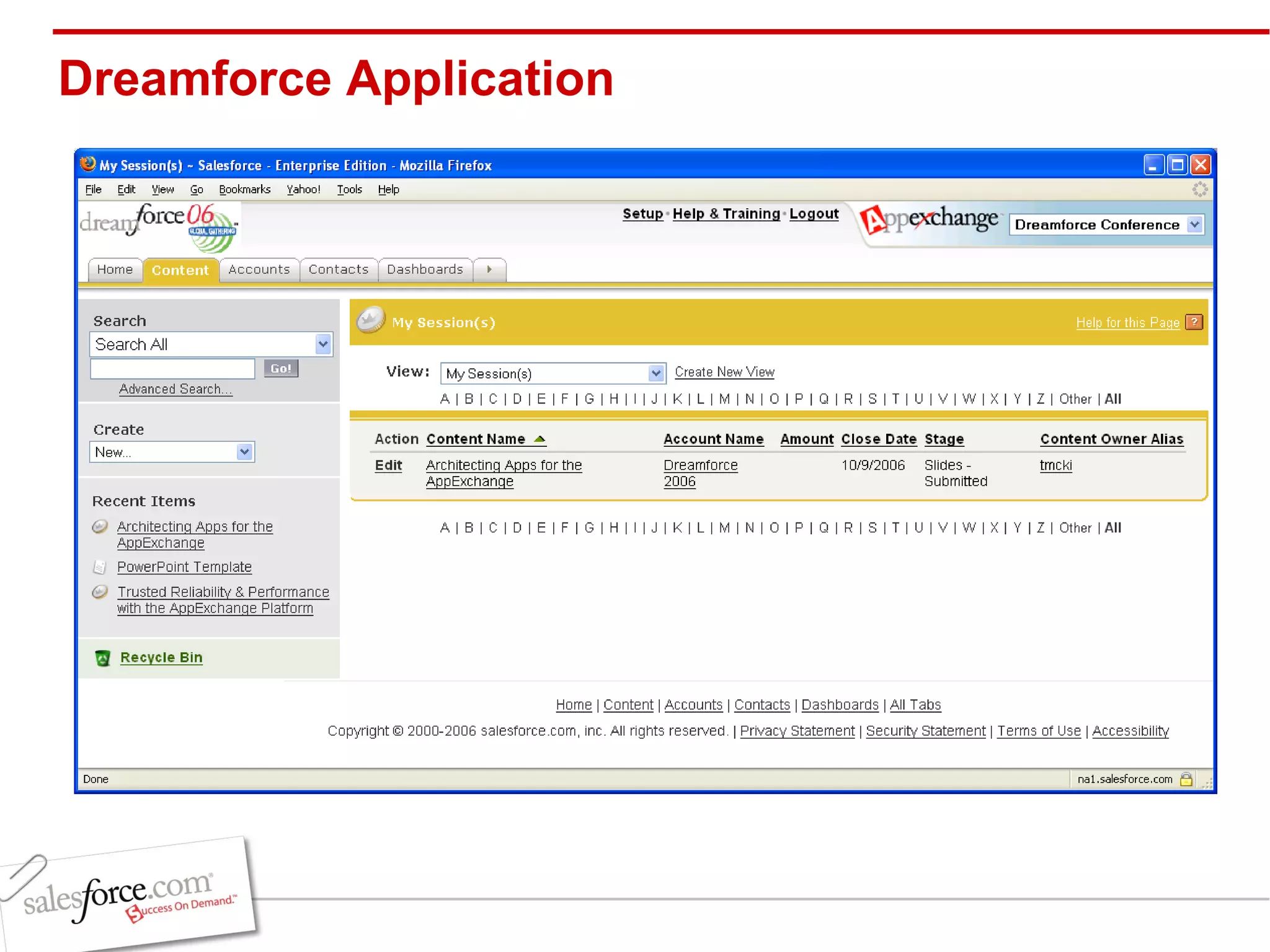
Task: Click the Logout link
Action: pos(814,214)
